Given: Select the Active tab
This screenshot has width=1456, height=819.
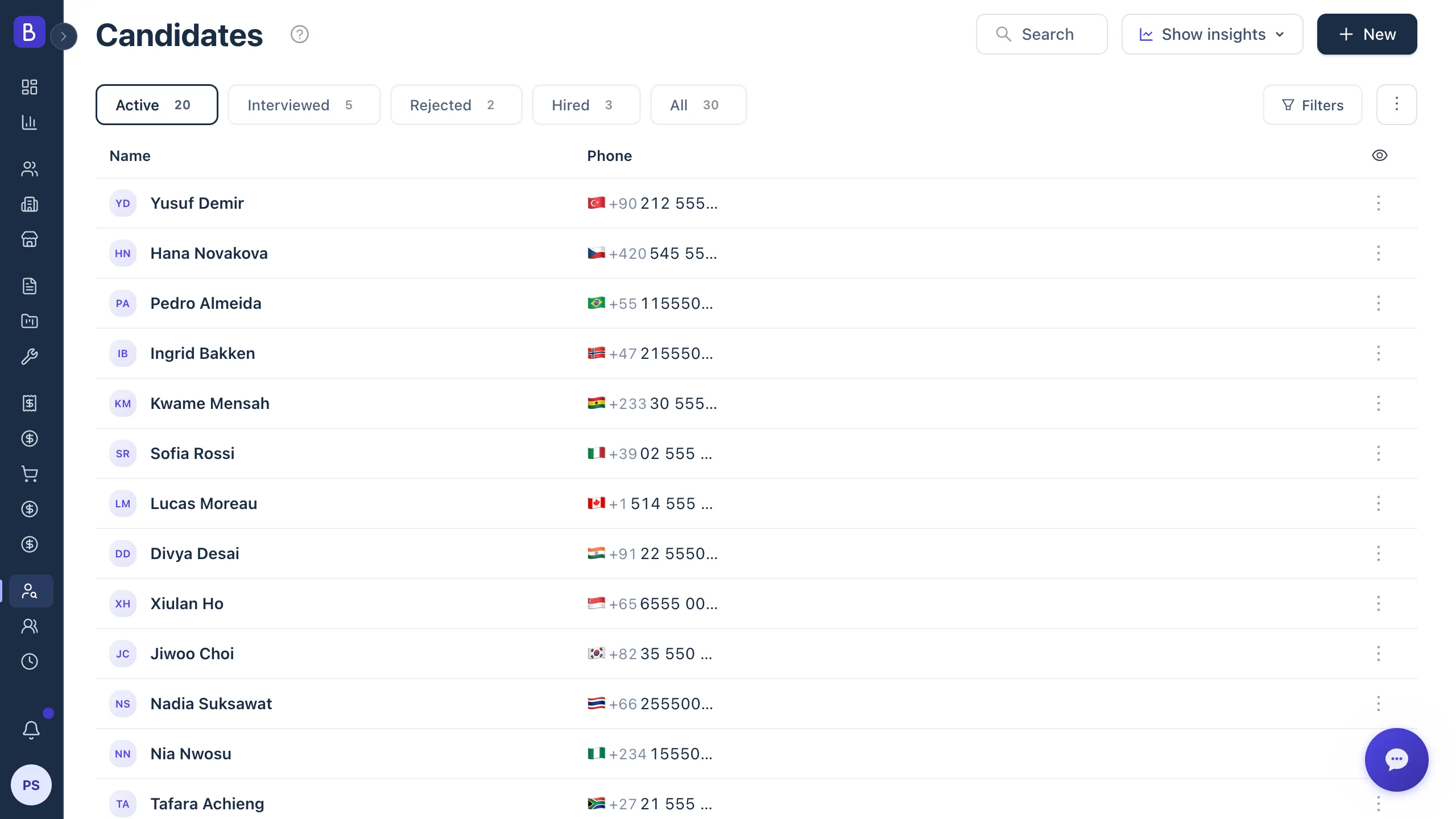Looking at the screenshot, I should click(156, 105).
